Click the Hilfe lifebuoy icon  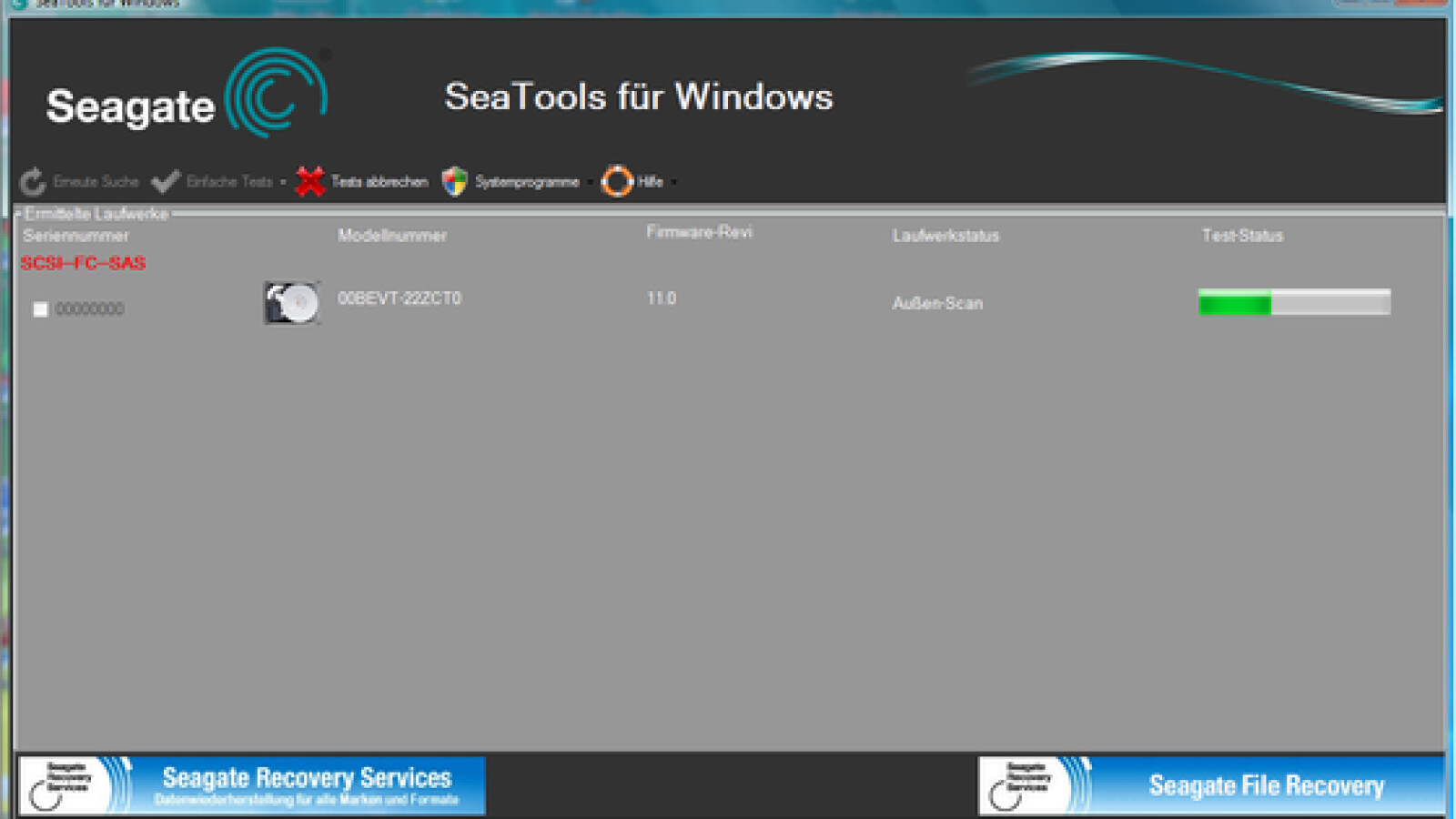[617, 181]
